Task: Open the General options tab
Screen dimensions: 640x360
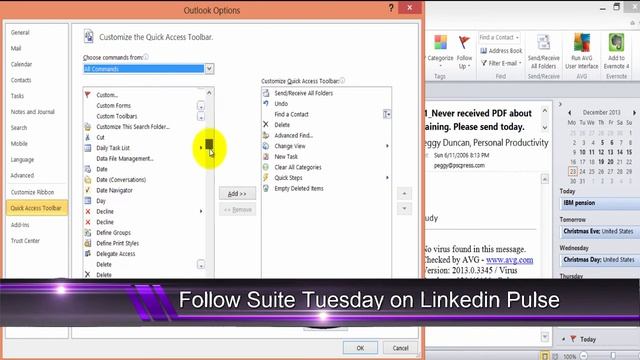Action: [x=20, y=32]
